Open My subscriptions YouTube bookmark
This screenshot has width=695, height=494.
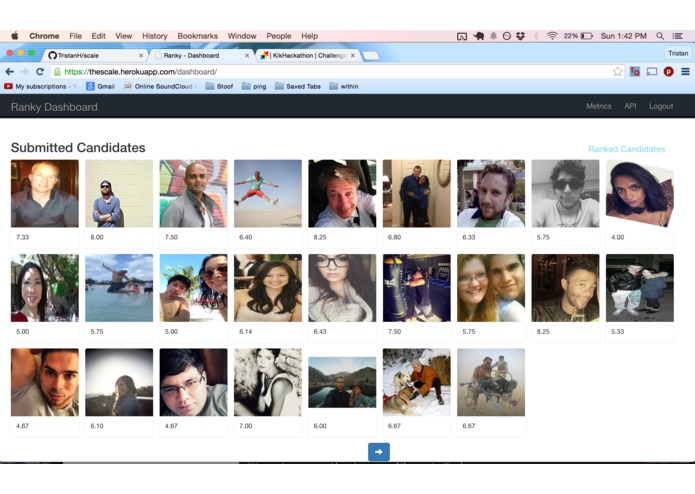40,86
